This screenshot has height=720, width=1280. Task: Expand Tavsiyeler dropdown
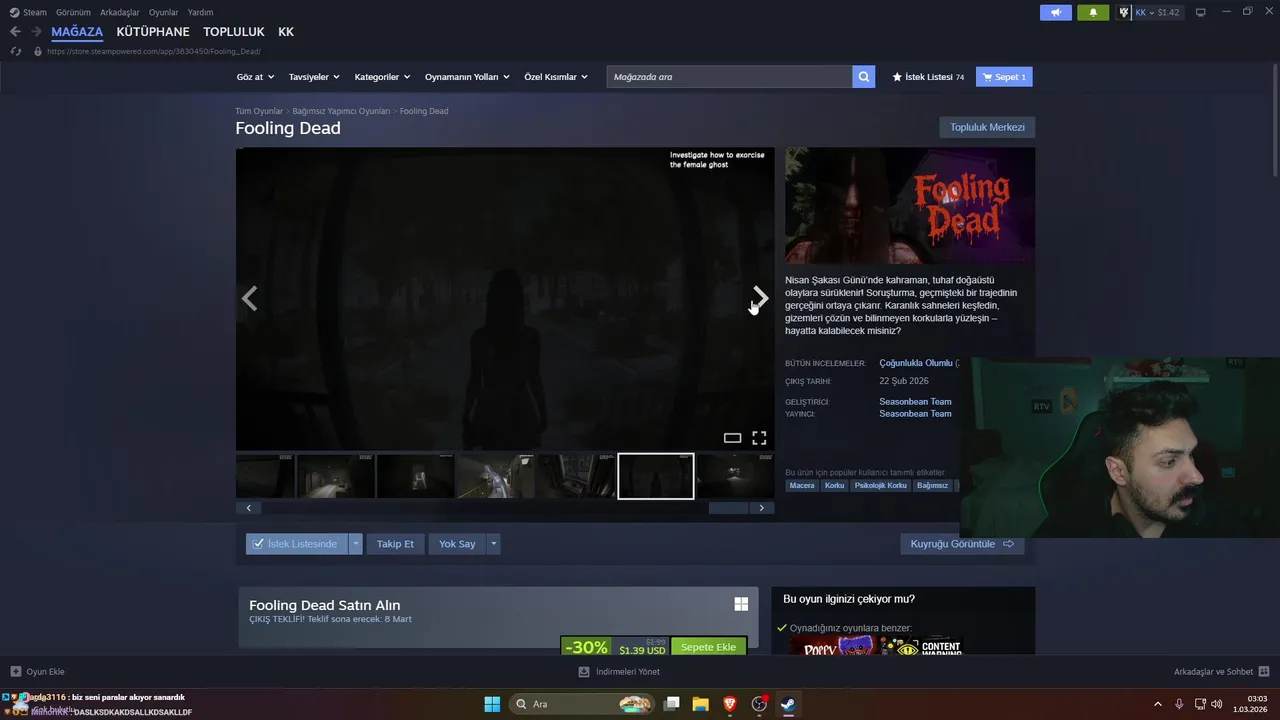(314, 77)
